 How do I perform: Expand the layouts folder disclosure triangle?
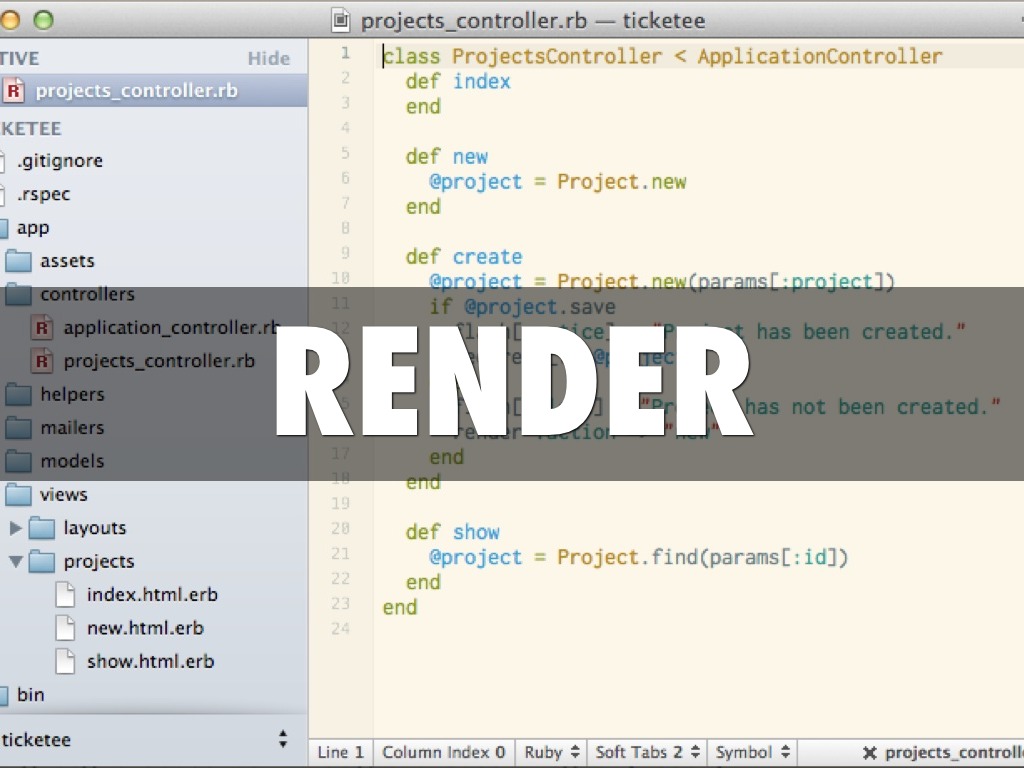click(x=15, y=528)
